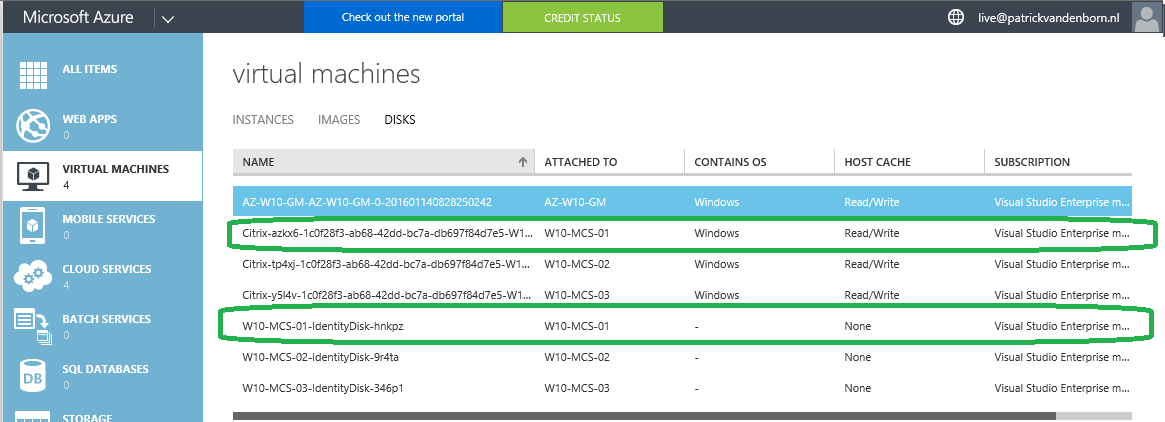Open the All Items grid icon
This screenshot has height=422, width=1165.
pyautogui.click(x=33, y=75)
